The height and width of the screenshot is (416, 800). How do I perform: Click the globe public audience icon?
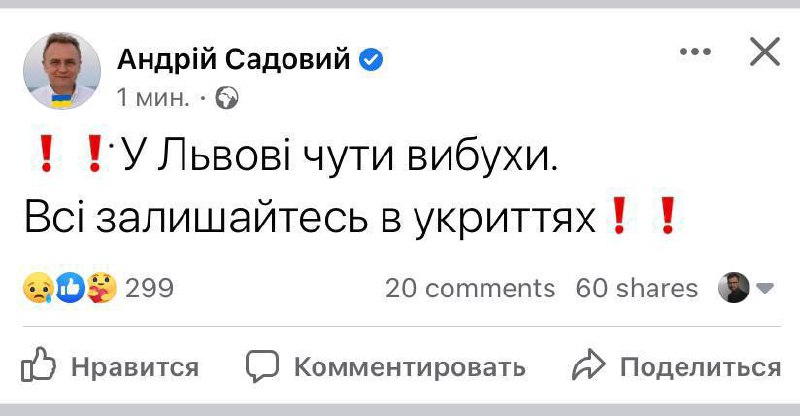229,98
